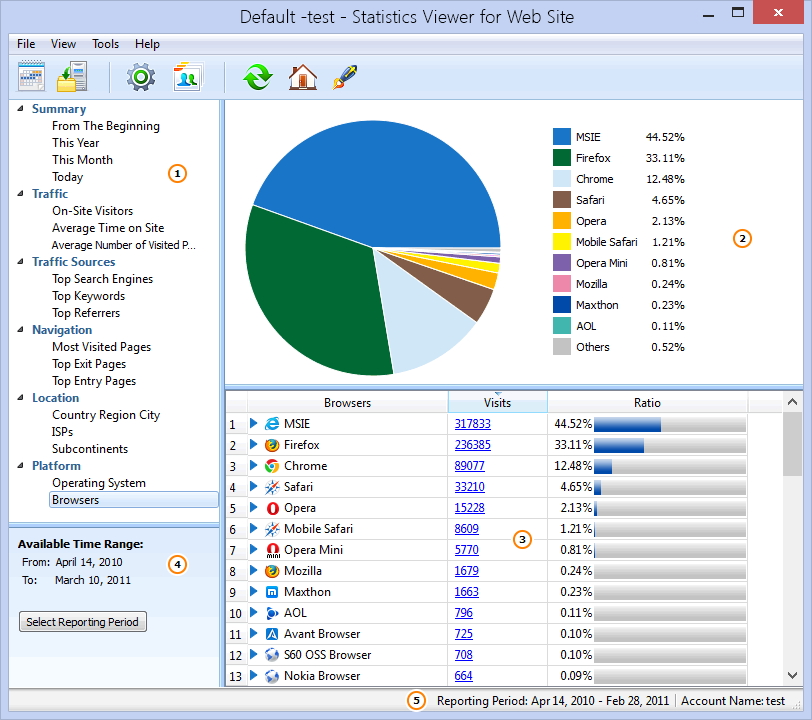Select On-Site Visitors tree item
812x720 pixels.
click(x=93, y=211)
